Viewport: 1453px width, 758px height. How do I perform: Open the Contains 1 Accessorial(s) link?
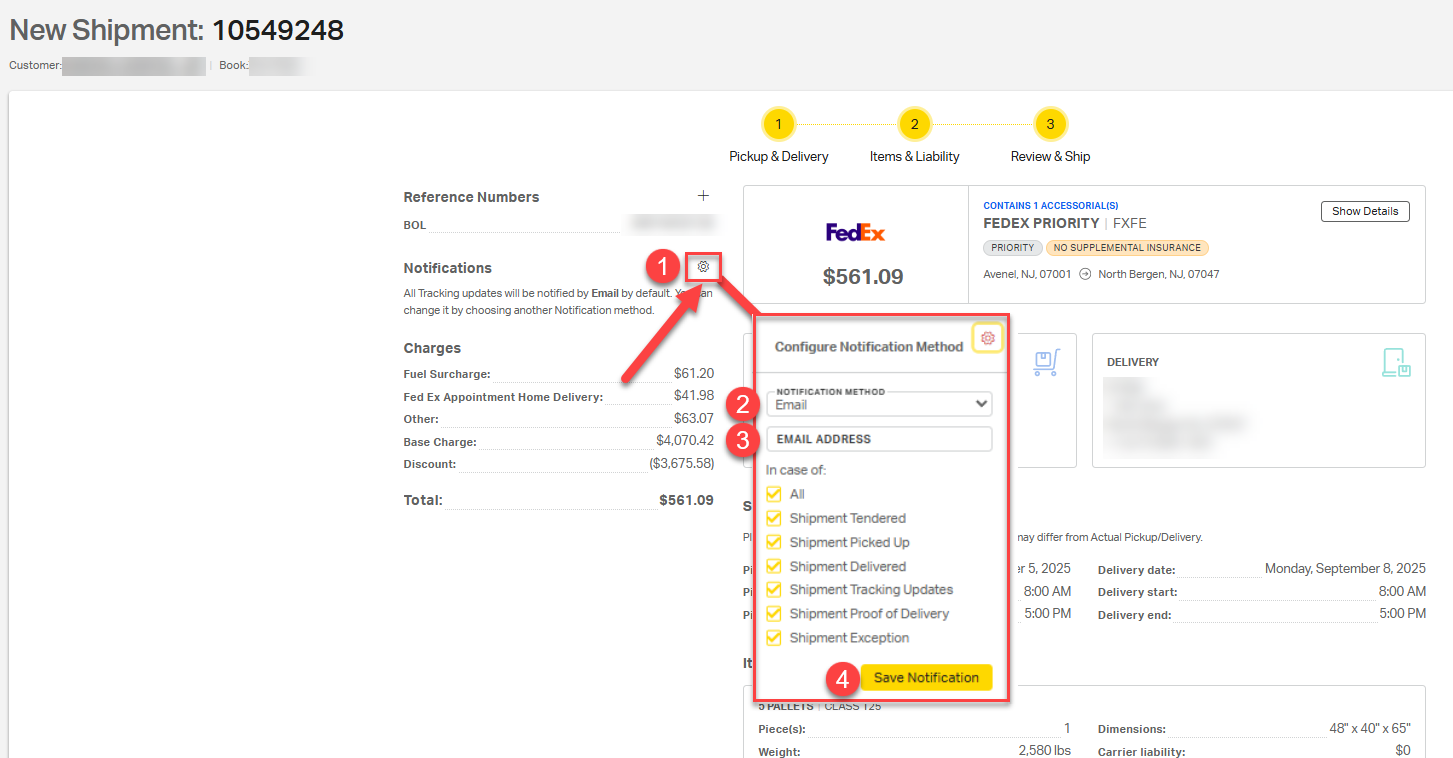coord(1050,205)
